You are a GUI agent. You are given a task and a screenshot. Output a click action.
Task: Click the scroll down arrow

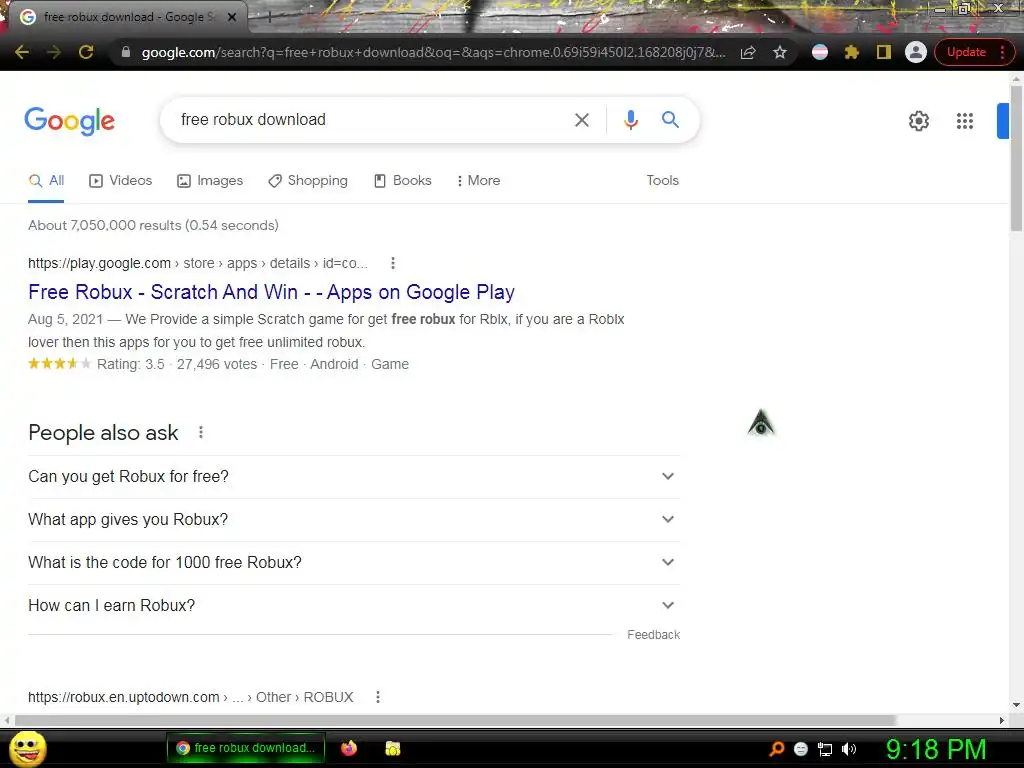(1016, 705)
